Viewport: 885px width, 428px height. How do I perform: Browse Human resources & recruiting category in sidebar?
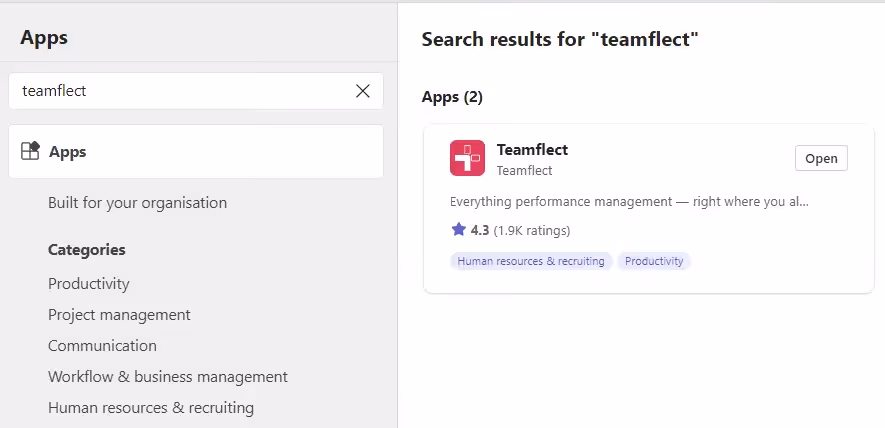pyautogui.click(x=151, y=408)
